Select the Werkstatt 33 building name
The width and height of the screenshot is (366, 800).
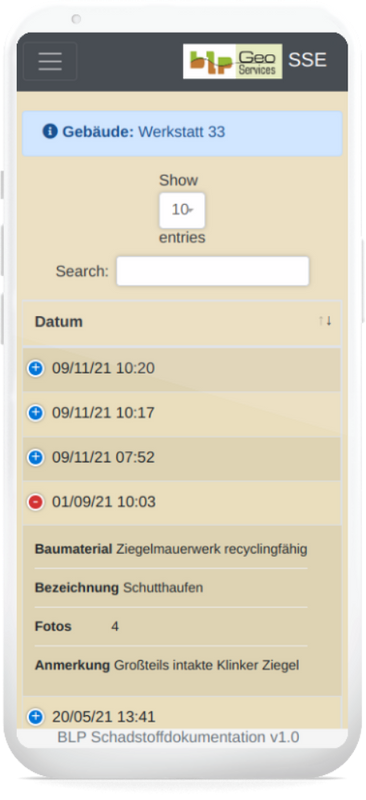[182, 132]
